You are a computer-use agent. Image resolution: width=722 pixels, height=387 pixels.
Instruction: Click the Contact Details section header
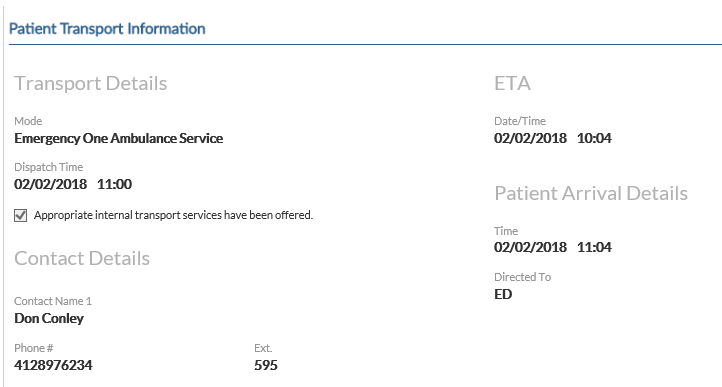pyautogui.click(x=82, y=258)
